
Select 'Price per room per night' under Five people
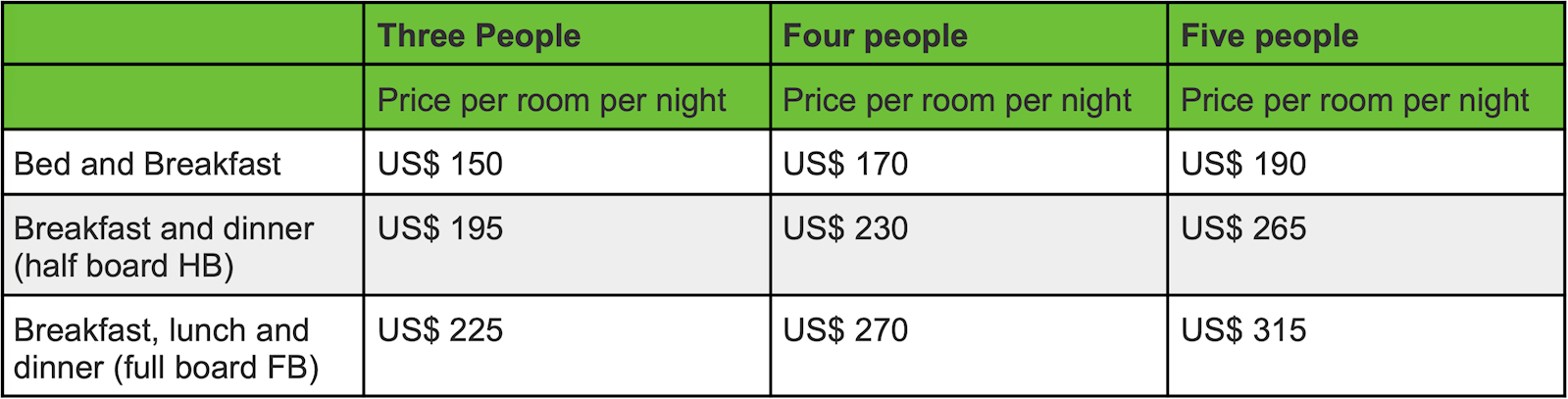click(x=1354, y=100)
